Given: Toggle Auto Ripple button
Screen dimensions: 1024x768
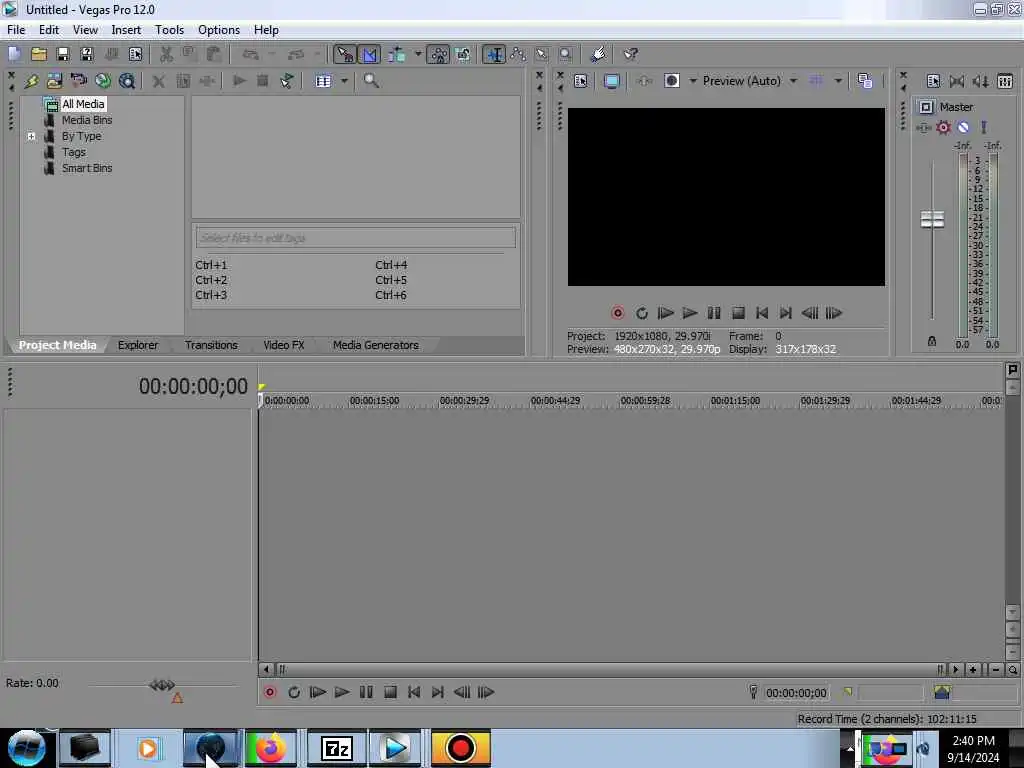Looking at the screenshot, I should (x=396, y=54).
